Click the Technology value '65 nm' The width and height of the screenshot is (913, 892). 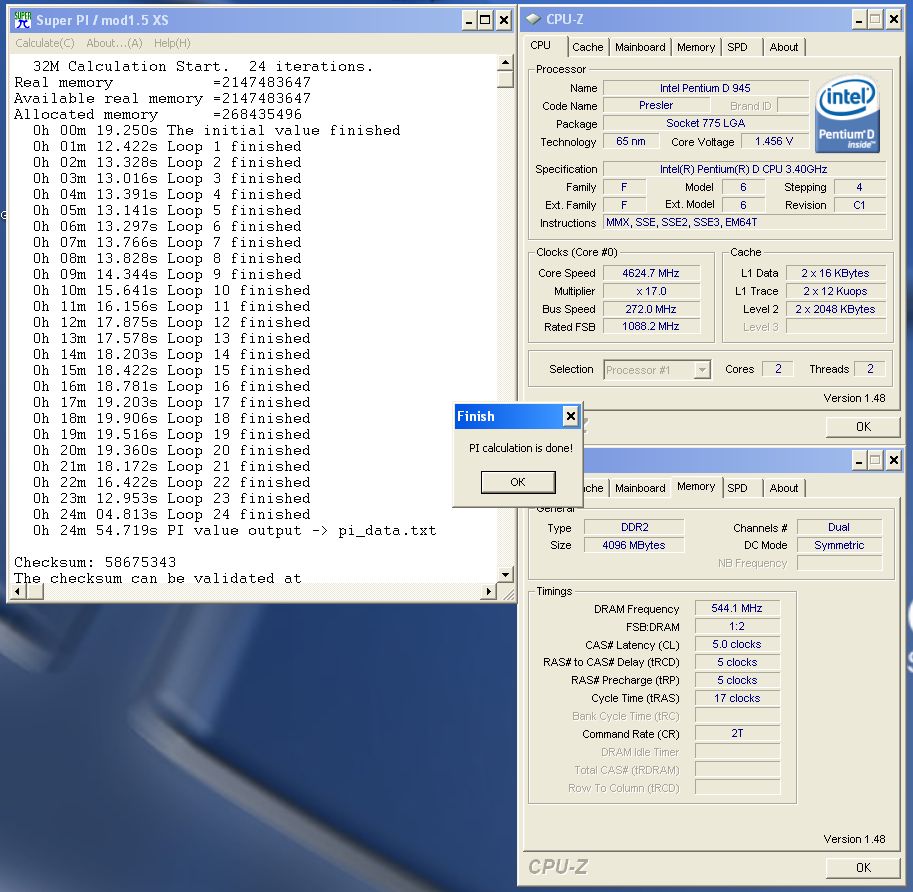point(631,141)
